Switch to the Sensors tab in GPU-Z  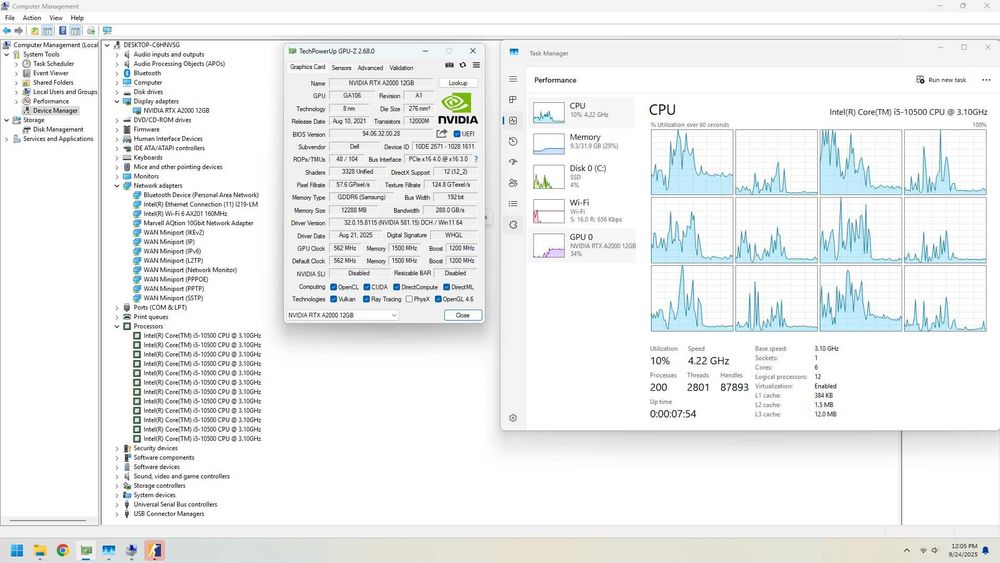pos(341,68)
